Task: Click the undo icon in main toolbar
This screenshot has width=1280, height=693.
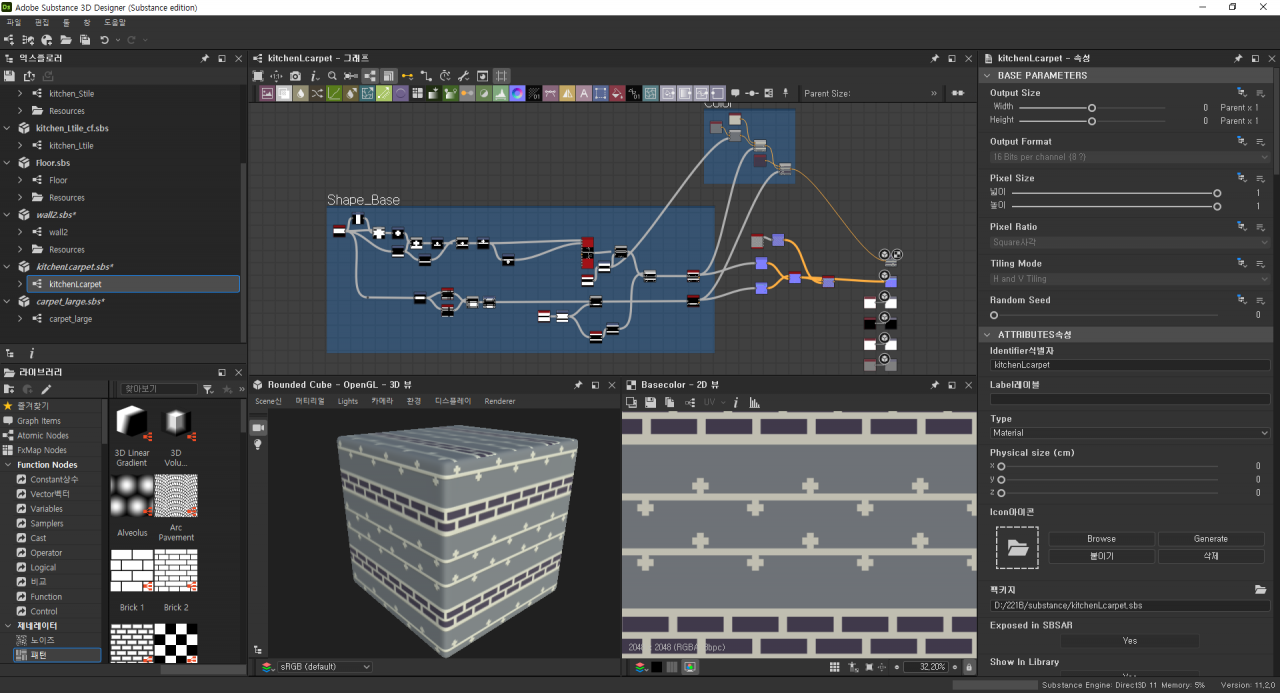Action: pos(104,40)
